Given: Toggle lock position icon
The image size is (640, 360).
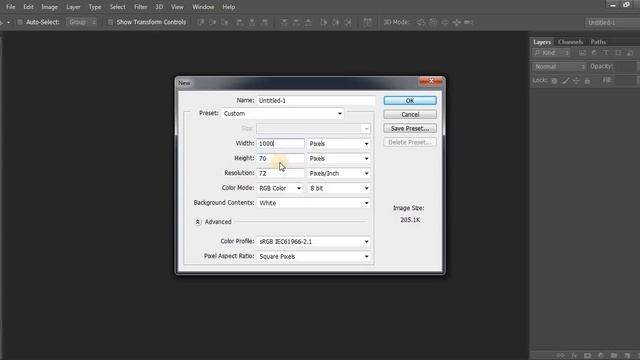Looking at the screenshot, I should point(576,81).
